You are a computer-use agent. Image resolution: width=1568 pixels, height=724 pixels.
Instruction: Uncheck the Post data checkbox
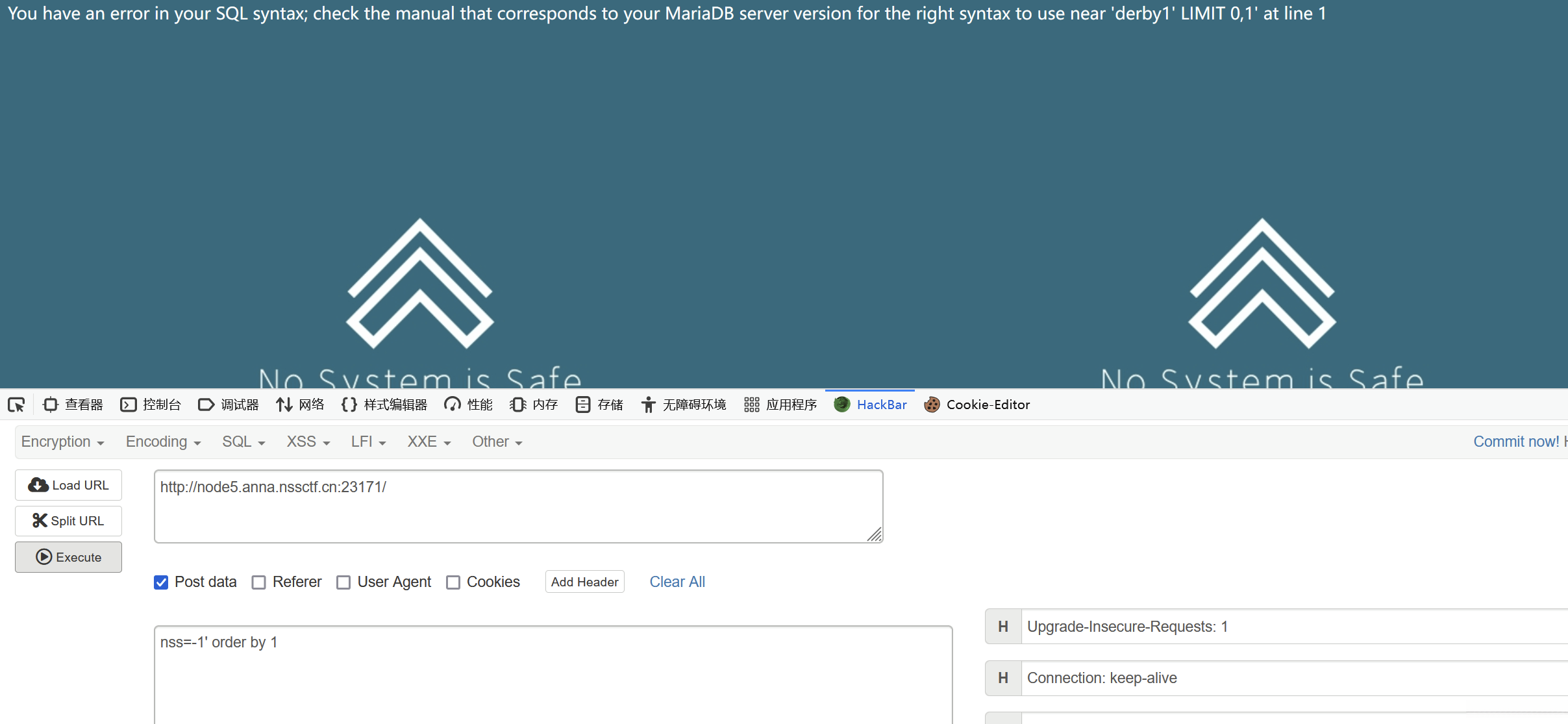161,582
